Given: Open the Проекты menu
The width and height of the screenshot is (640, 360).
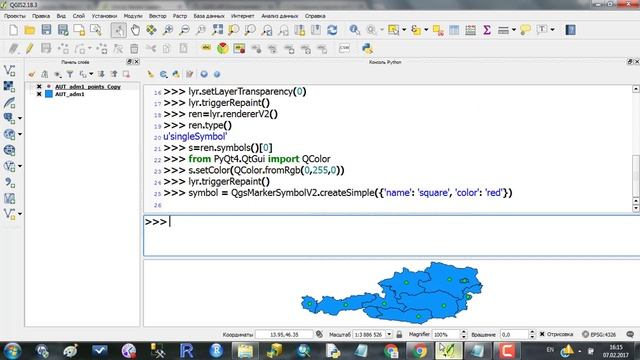Looking at the screenshot, I should coord(15,16).
